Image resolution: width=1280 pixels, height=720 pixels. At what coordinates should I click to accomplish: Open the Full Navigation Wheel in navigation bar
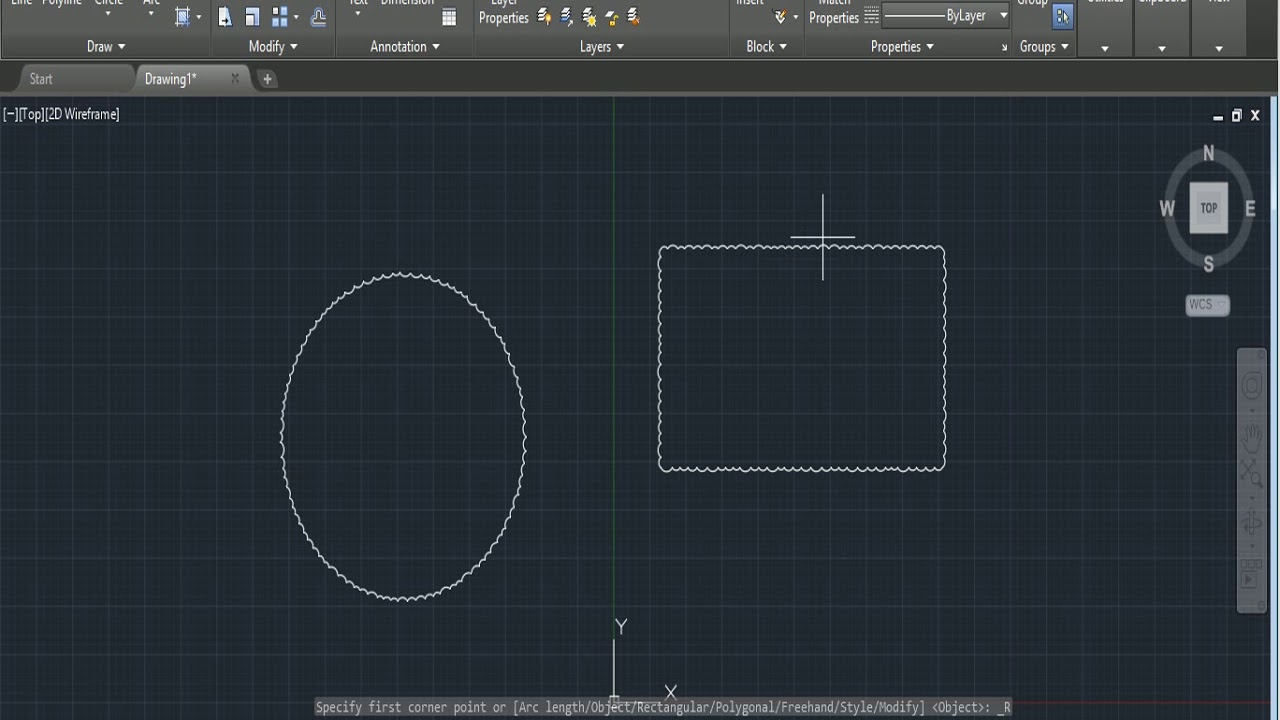[1252, 388]
